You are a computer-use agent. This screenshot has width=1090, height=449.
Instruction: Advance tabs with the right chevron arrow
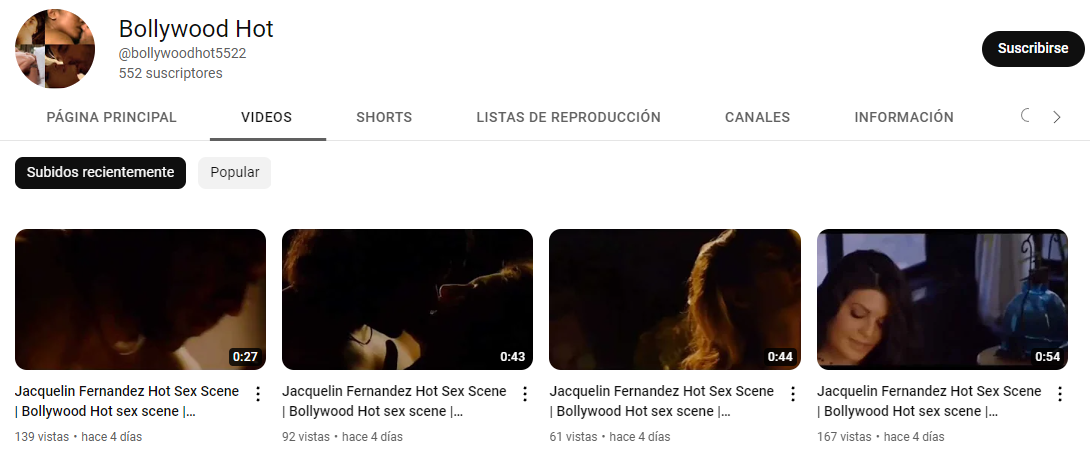point(1057,117)
